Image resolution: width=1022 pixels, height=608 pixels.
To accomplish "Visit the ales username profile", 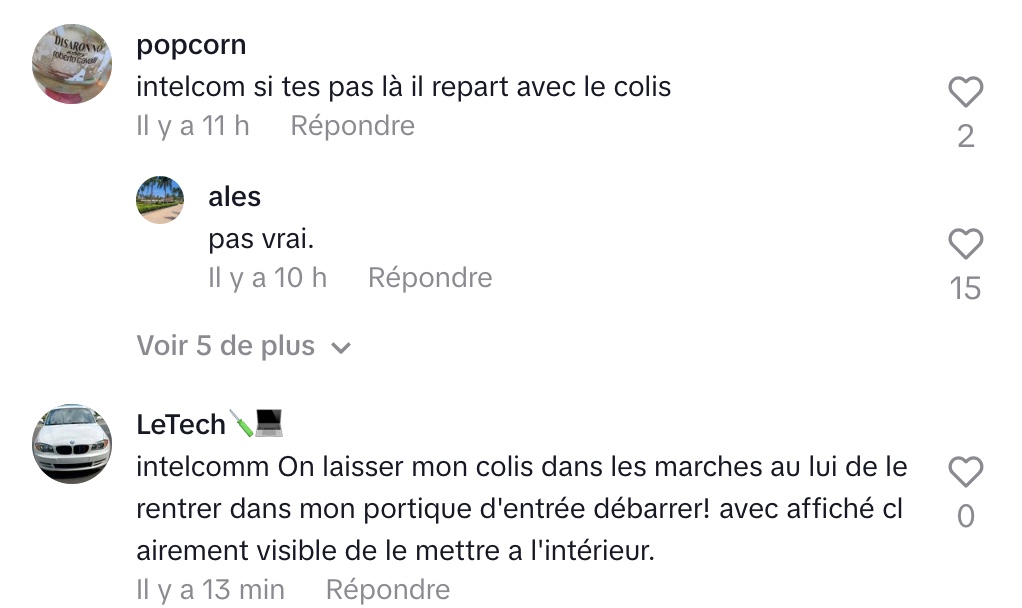I will point(234,197).
